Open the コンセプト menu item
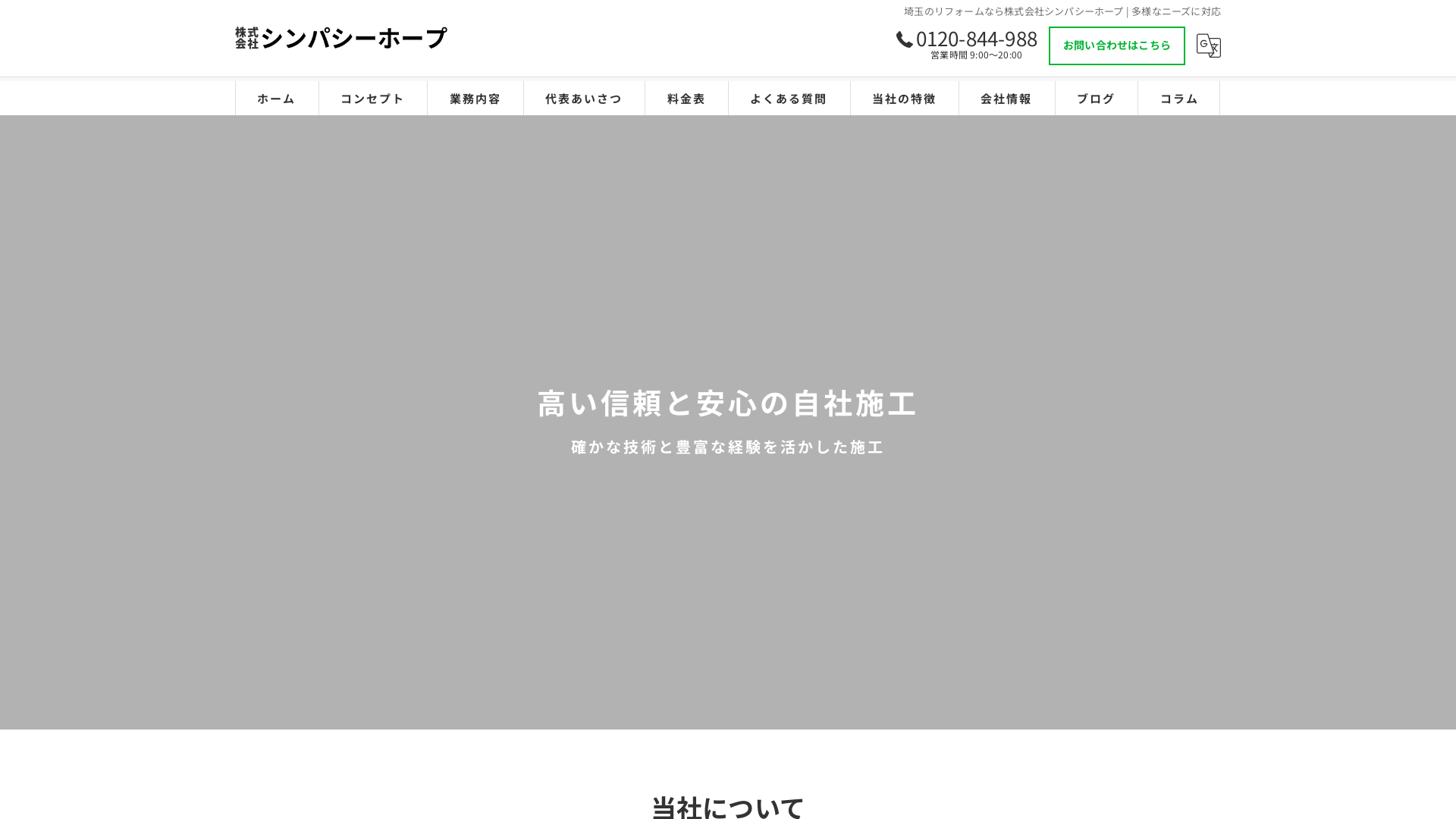Viewport: 1456px width, 819px height. (x=372, y=99)
